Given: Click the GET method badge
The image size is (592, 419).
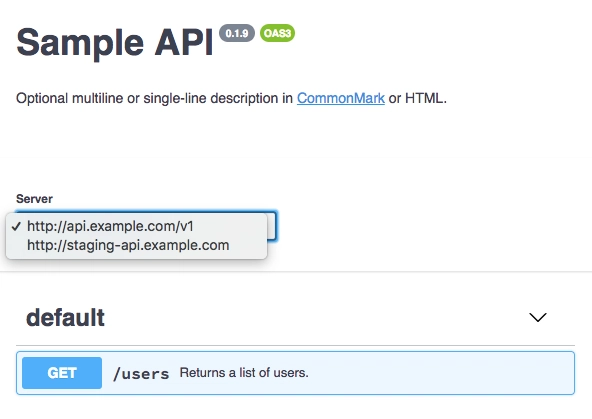Looking at the screenshot, I should pos(62,373).
